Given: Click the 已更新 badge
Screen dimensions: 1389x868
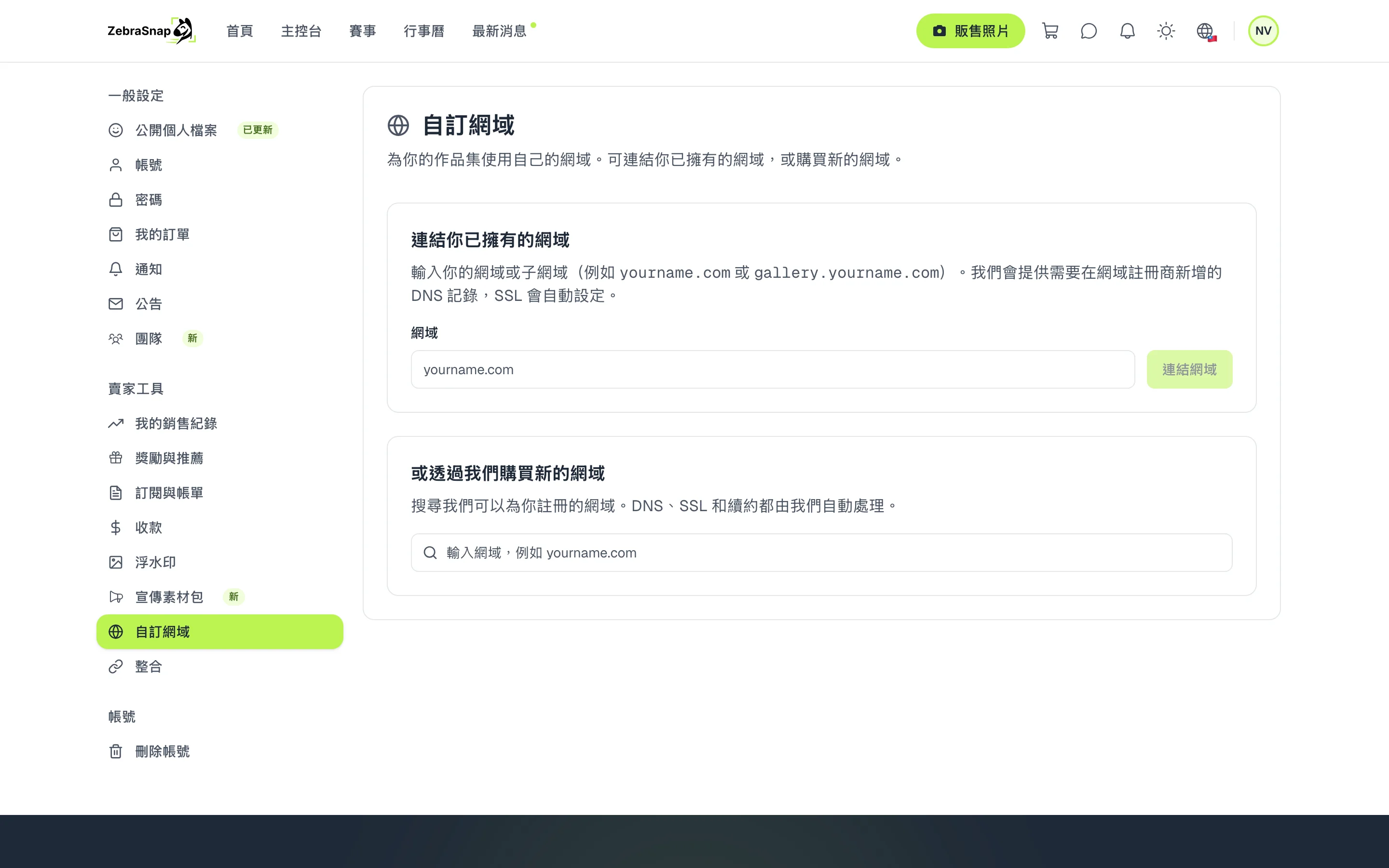Looking at the screenshot, I should (258, 130).
